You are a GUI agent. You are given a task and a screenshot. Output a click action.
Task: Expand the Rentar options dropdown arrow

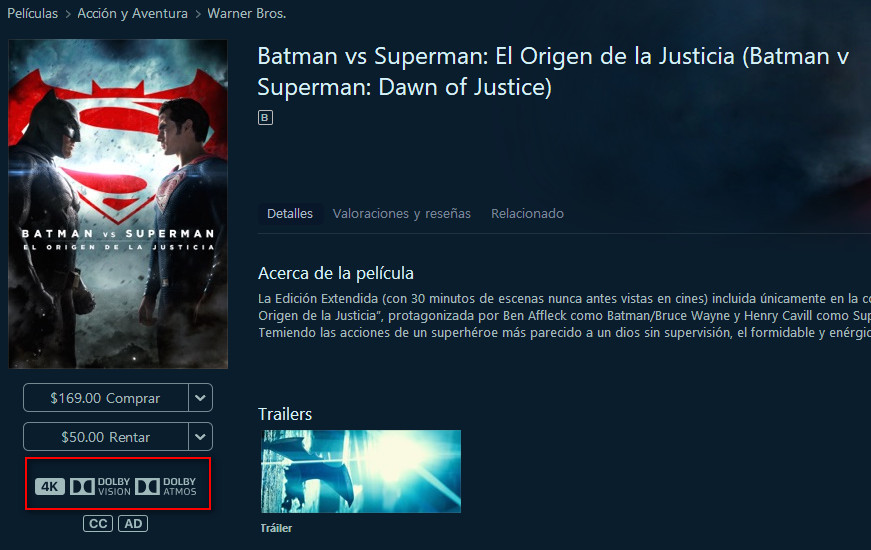point(201,437)
